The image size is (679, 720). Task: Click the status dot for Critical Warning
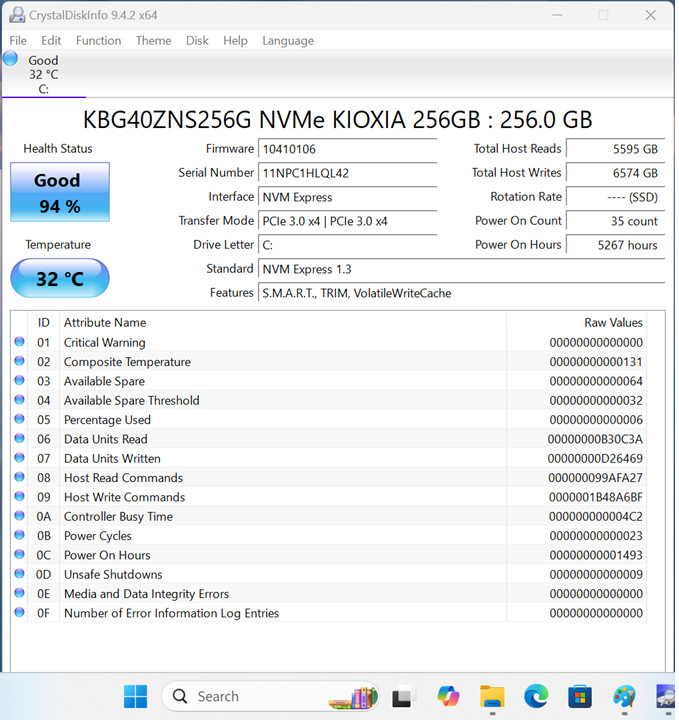click(x=19, y=342)
